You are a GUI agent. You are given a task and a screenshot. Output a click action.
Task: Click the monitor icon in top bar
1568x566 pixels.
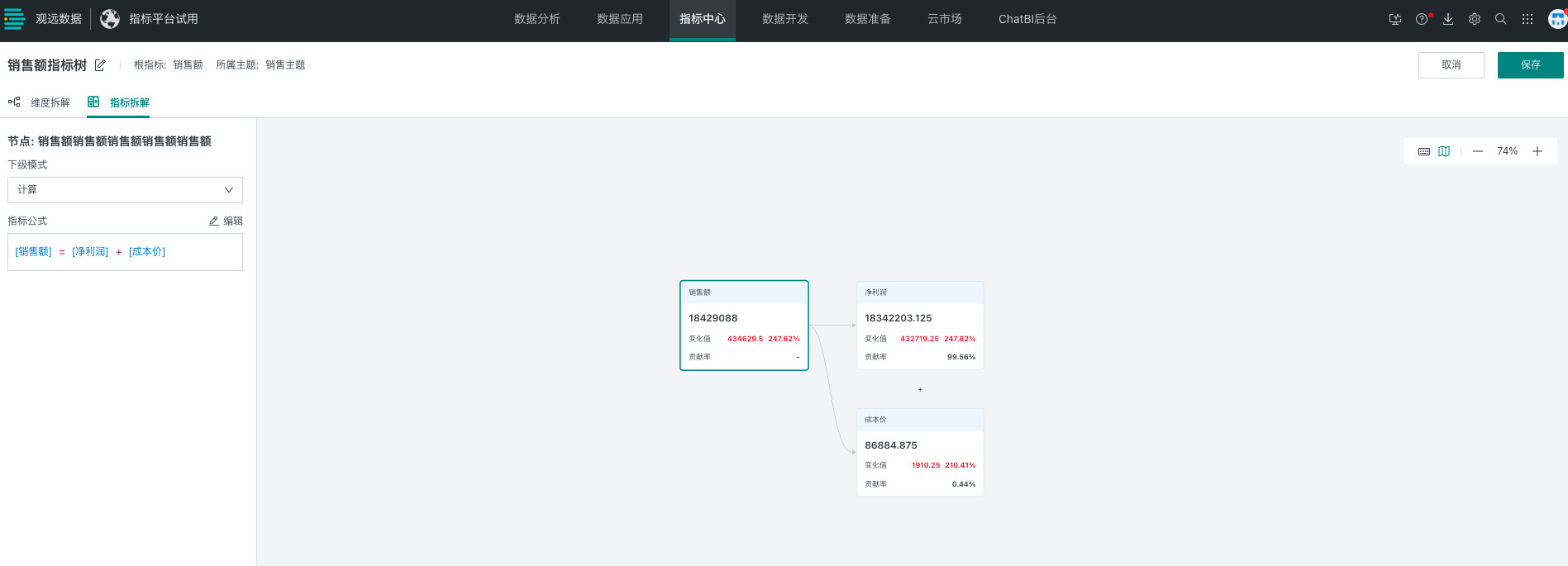pyautogui.click(x=1395, y=19)
